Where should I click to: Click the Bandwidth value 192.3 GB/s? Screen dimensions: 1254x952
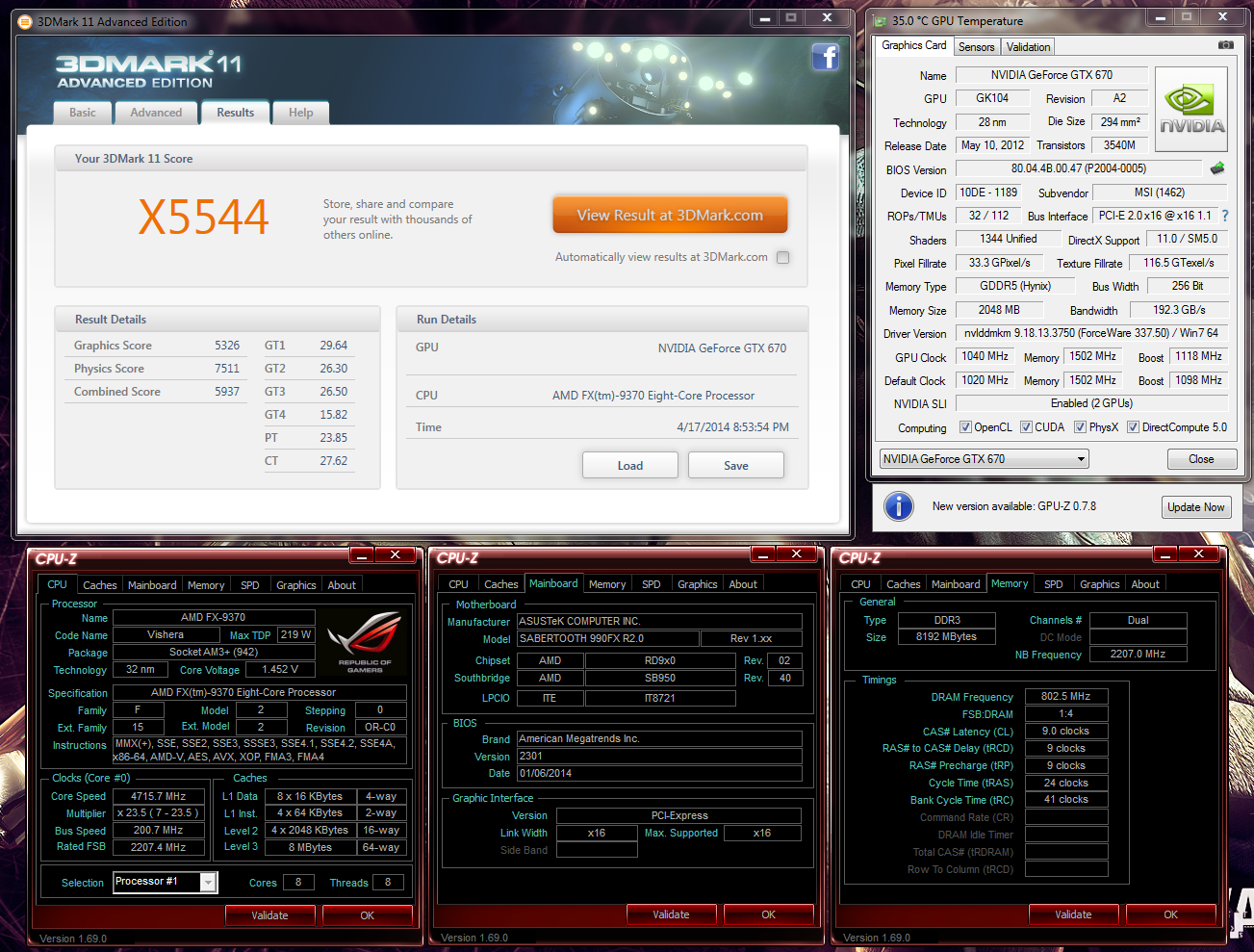pyautogui.click(x=1179, y=309)
